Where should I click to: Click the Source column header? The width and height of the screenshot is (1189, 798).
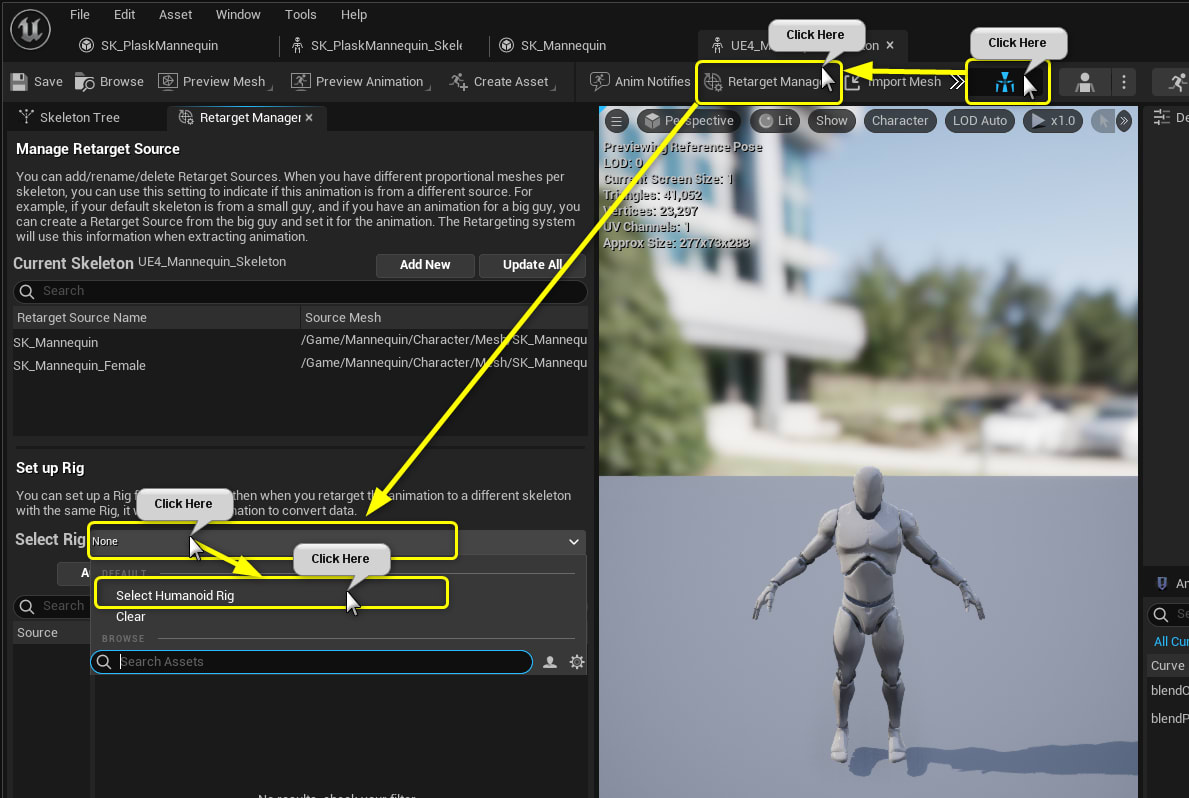point(51,633)
